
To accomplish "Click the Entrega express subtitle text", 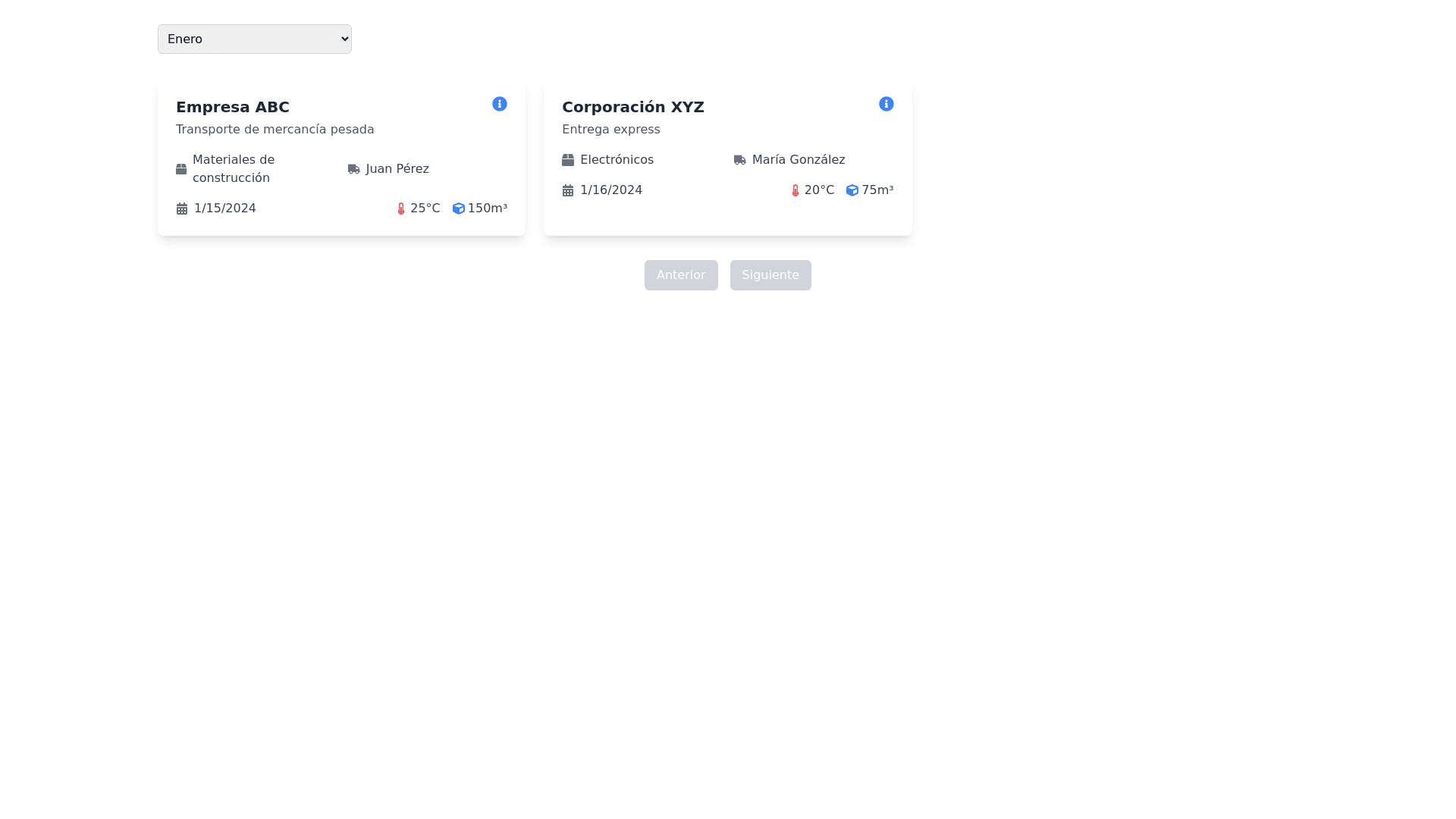I will point(611,129).
